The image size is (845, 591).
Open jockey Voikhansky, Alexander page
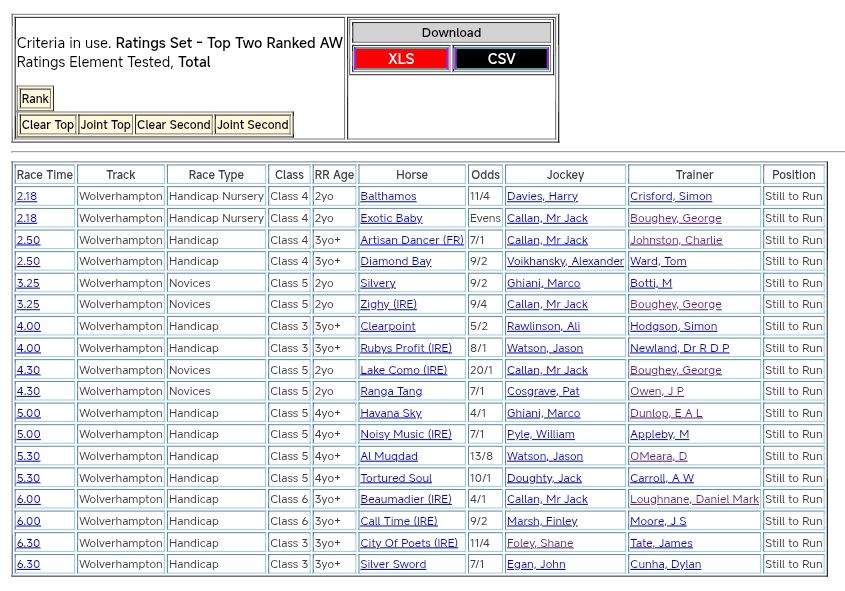565,262
